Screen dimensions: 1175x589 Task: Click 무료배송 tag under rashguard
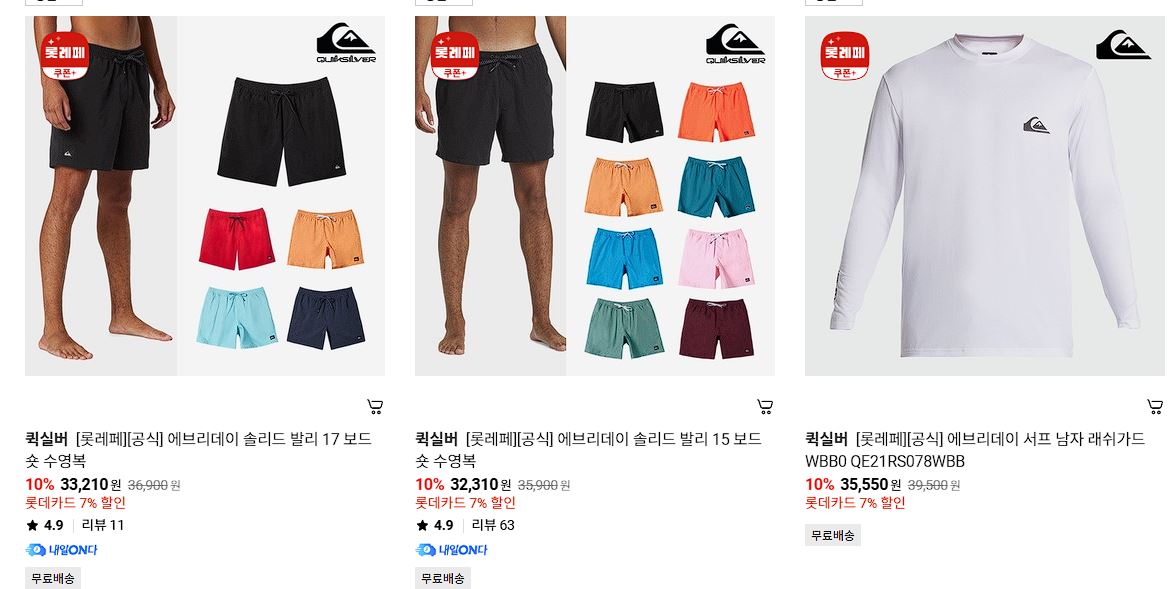click(x=833, y=536)
